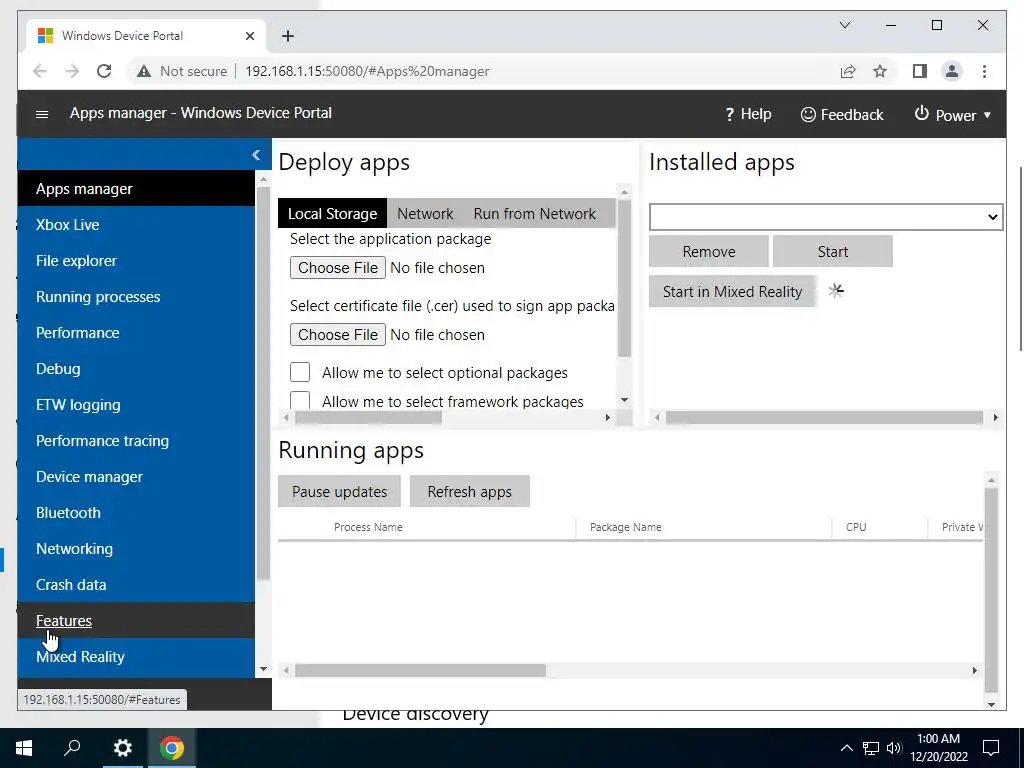Click the browser address bar URL
The image size is (1024, 768).
(x=367, y=71)
